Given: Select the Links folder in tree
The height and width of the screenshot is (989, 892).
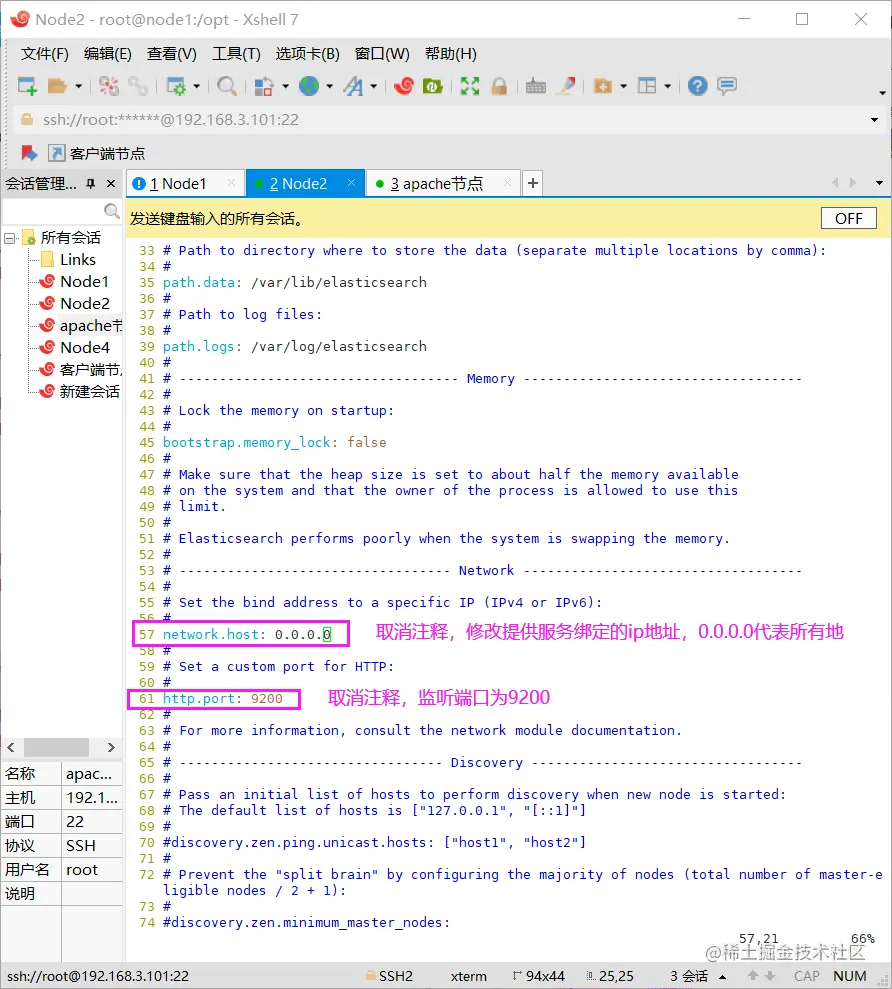Looking at the screenshot, I should 78,259.
